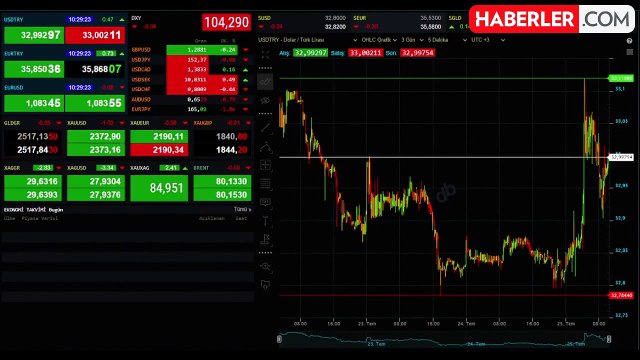Image resolution: width=640 pixels, height=360 pixels.
Task: Click the Satış value 33,00211 above chart
Action: click(x=365, y=53)
